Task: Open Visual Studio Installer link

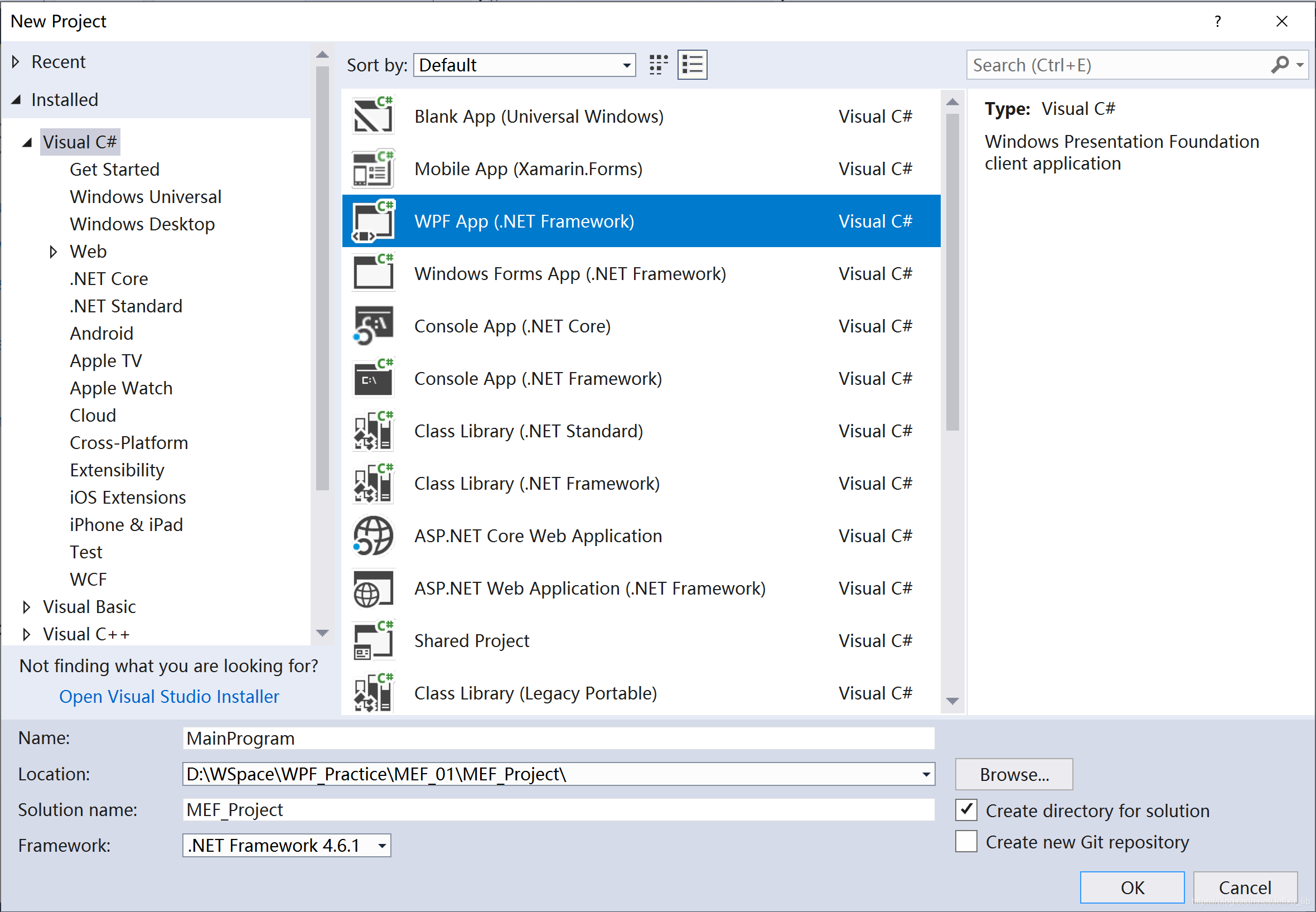Action: (x=169, y=697)
